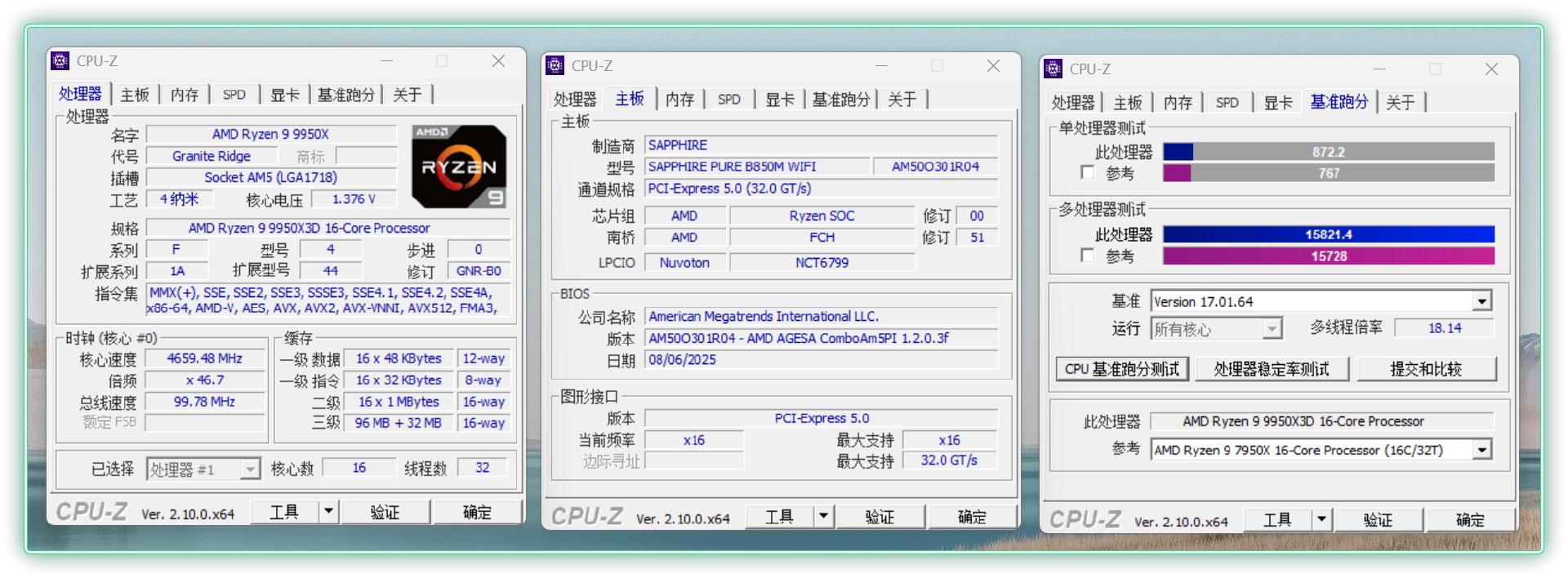Tick 参考 under 单处理器测试

pos(1087,172)
